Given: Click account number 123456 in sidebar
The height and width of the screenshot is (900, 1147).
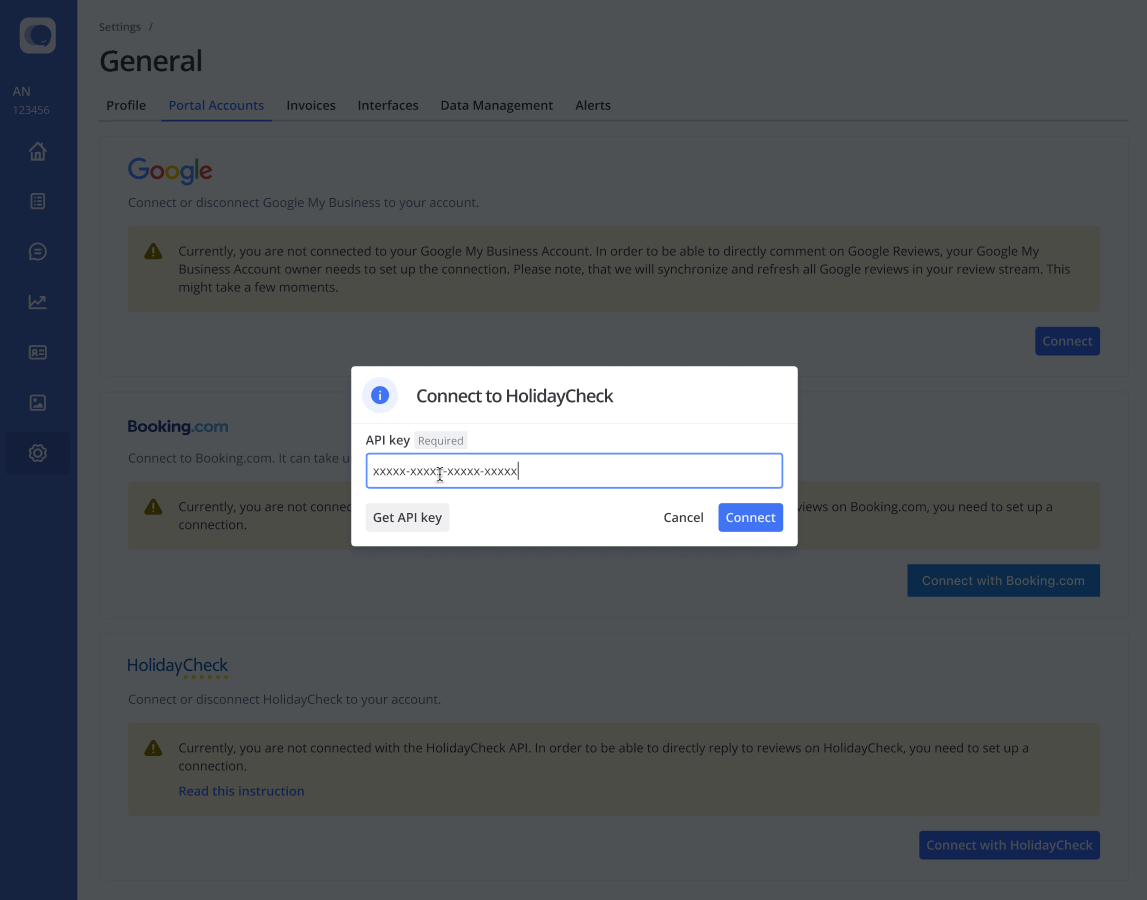Looking at the screenshot, I should [31, 110].
